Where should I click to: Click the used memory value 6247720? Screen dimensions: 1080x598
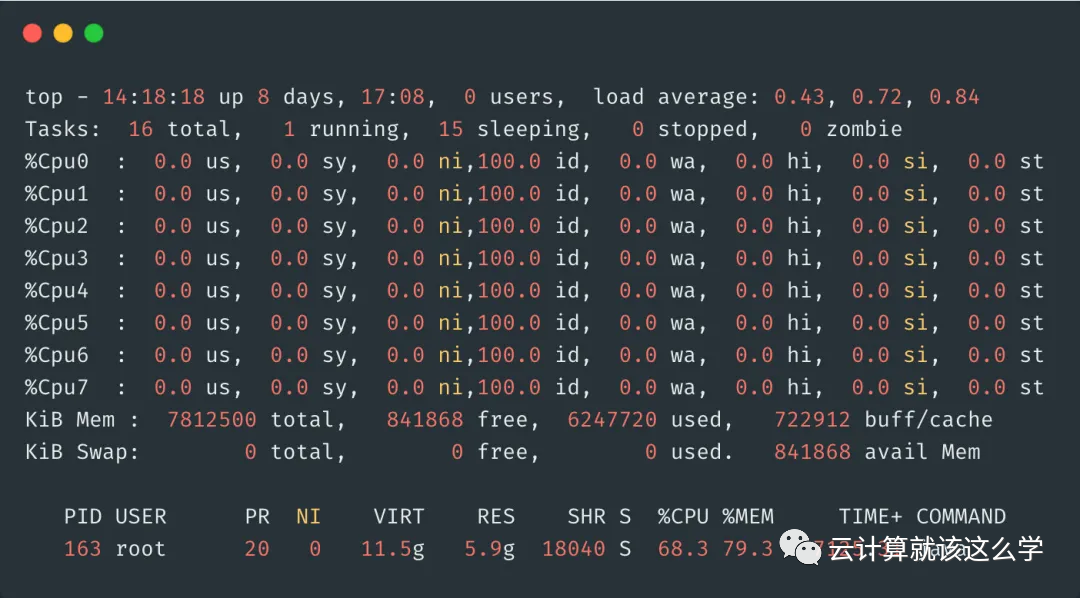point(612,420)
